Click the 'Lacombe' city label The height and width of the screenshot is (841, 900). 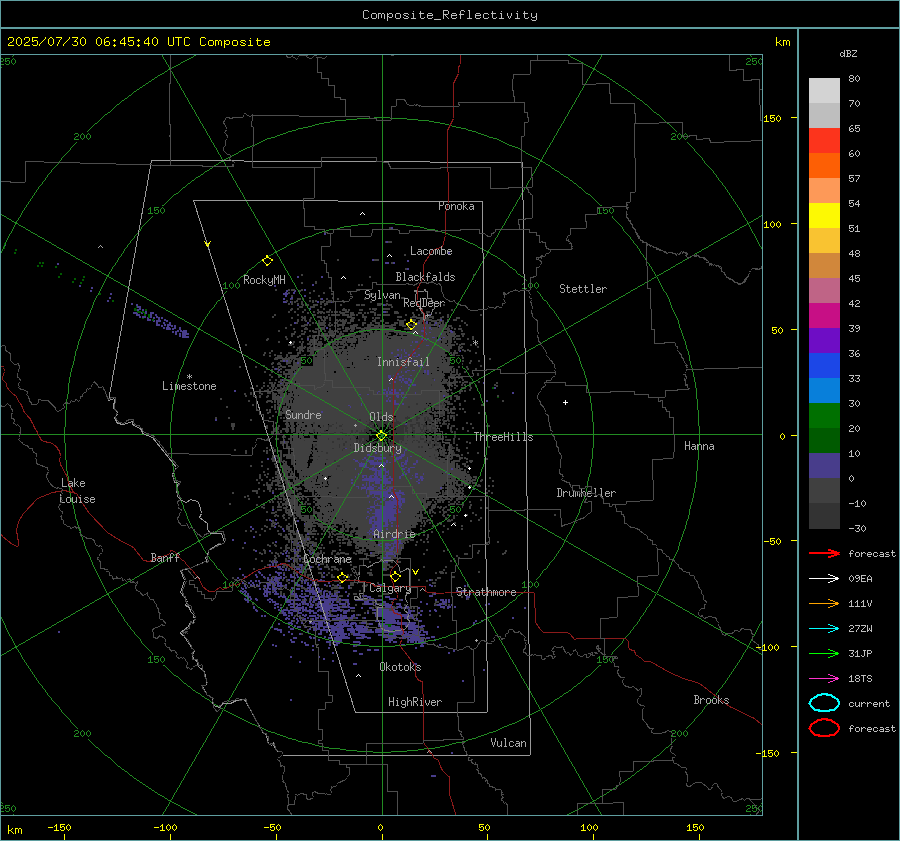[431, 251]
